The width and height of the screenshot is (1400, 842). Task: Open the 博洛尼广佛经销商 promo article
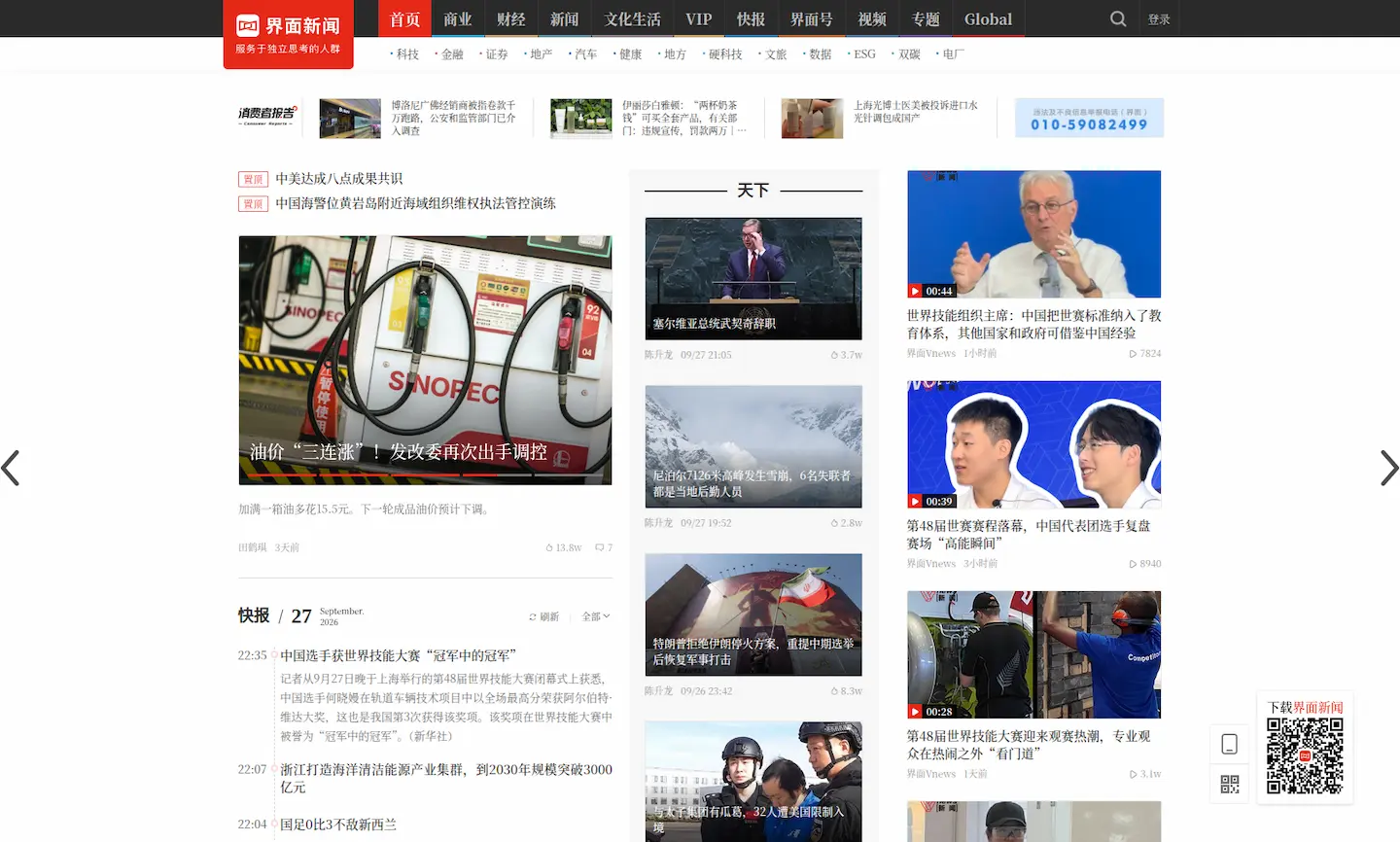[x=418, y=118]
